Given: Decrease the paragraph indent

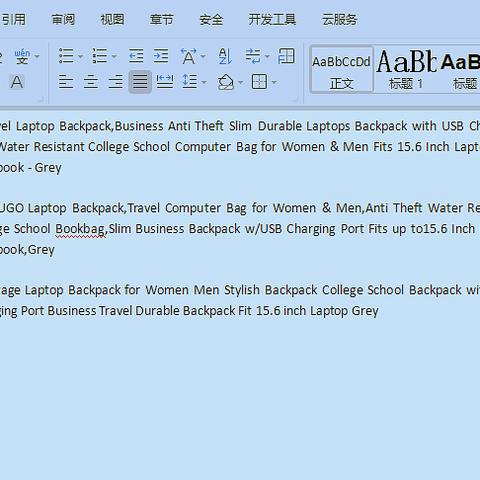Looking at the screenshot, I should 136,56.
